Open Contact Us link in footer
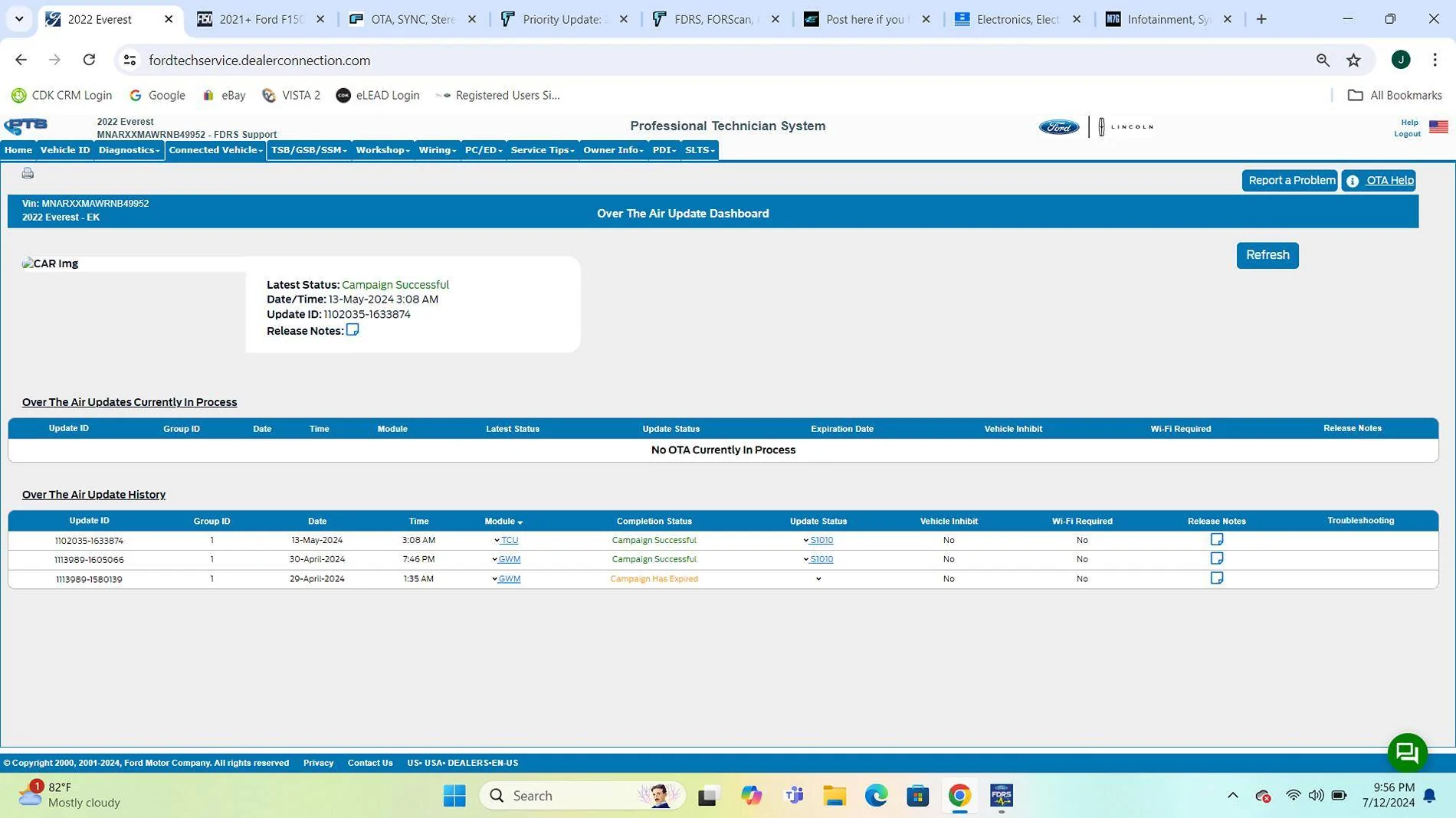This screenshot has height=818, width=1456. pos(370,763)
